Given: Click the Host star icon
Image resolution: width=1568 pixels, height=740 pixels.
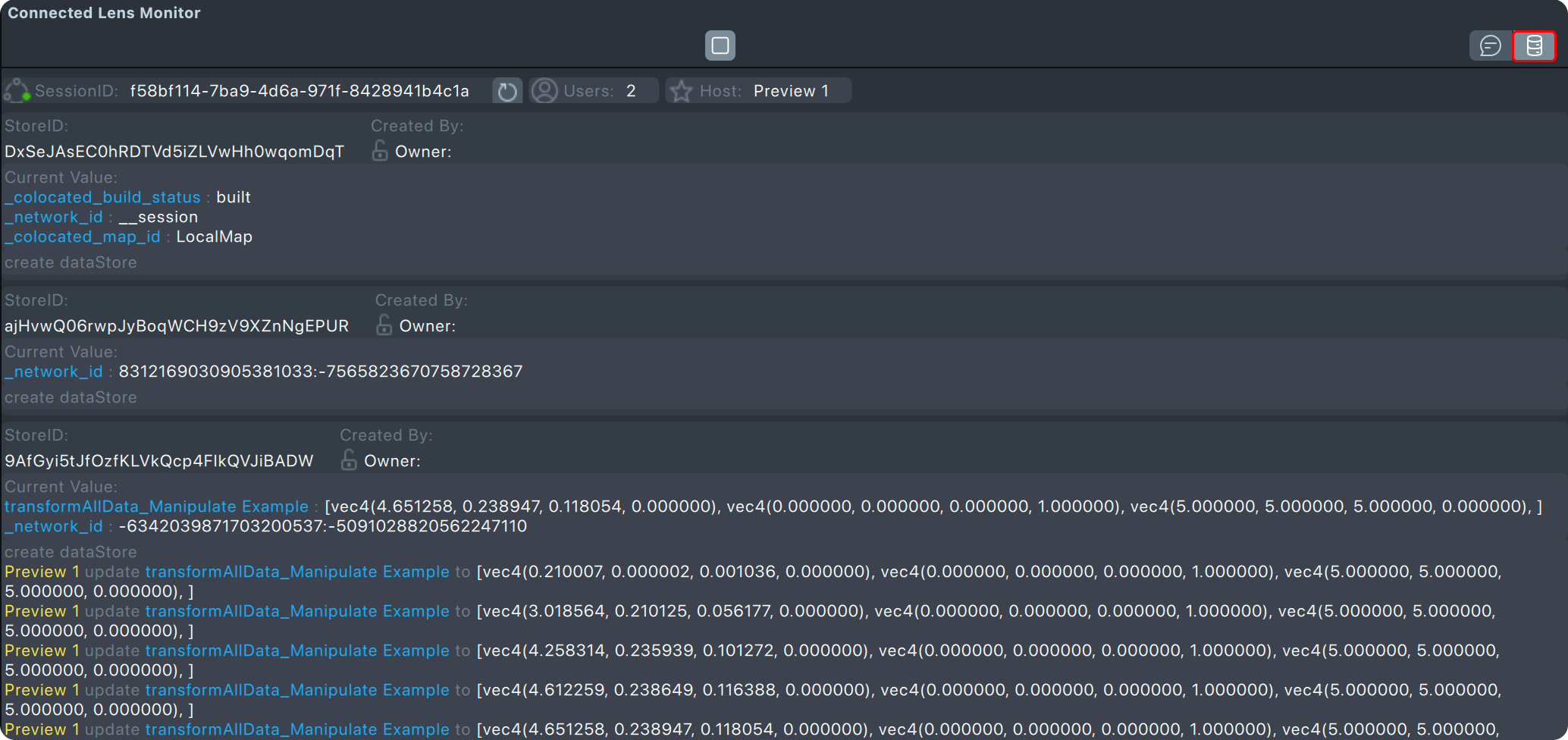Looking at the screenshot, I should pos(681,92).
